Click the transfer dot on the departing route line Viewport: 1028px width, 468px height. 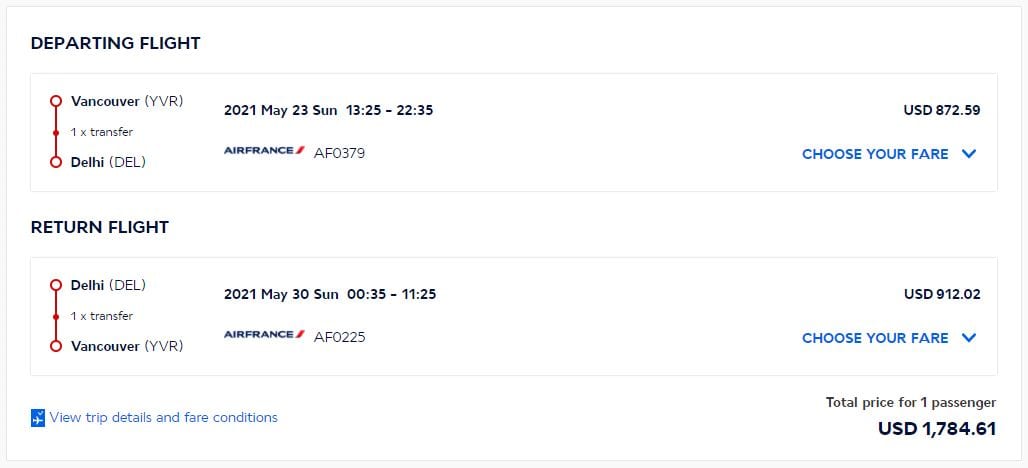coord(56,132)
